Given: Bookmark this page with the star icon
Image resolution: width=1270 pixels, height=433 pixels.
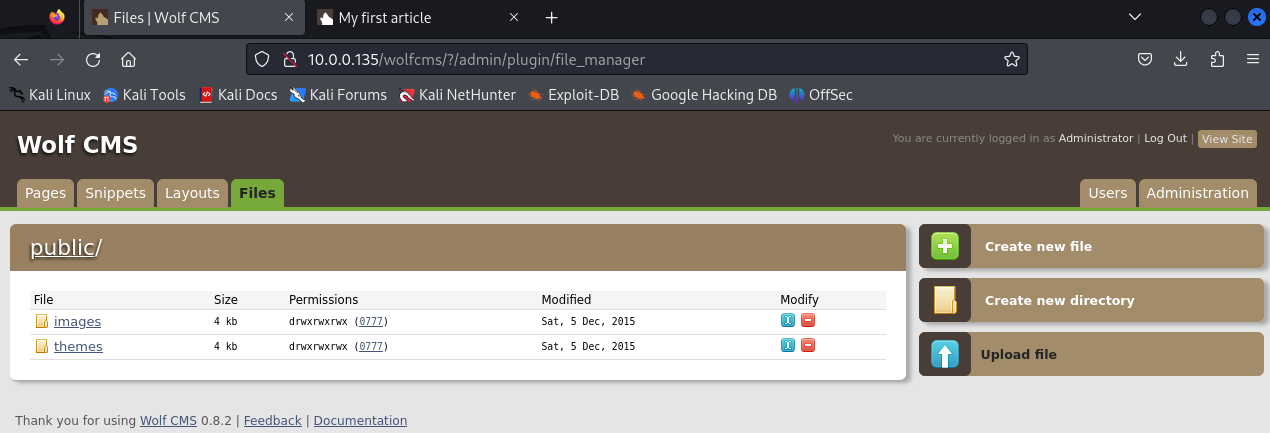Looking at the screenshot, I should [1012, 60].
